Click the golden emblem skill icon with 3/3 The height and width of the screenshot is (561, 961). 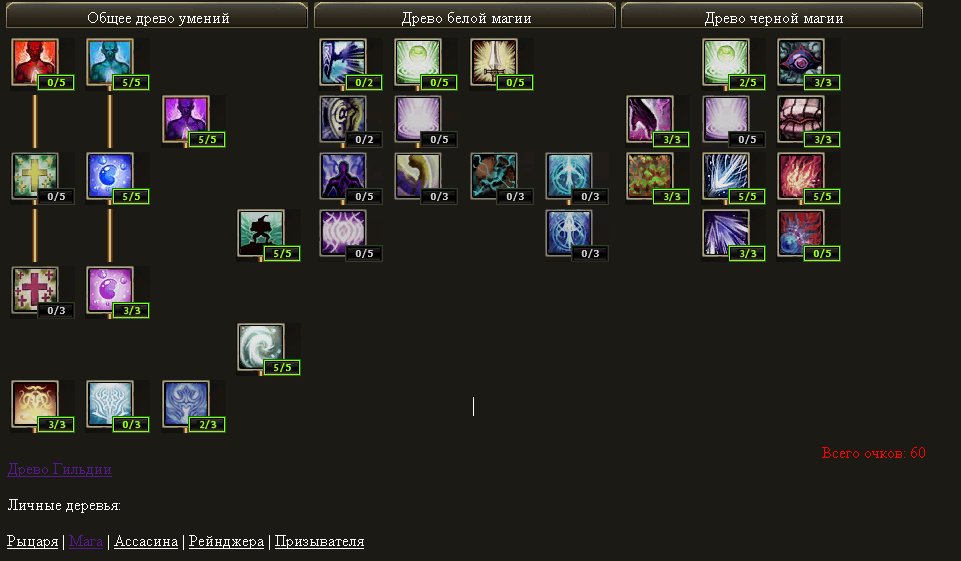(35, 404)
